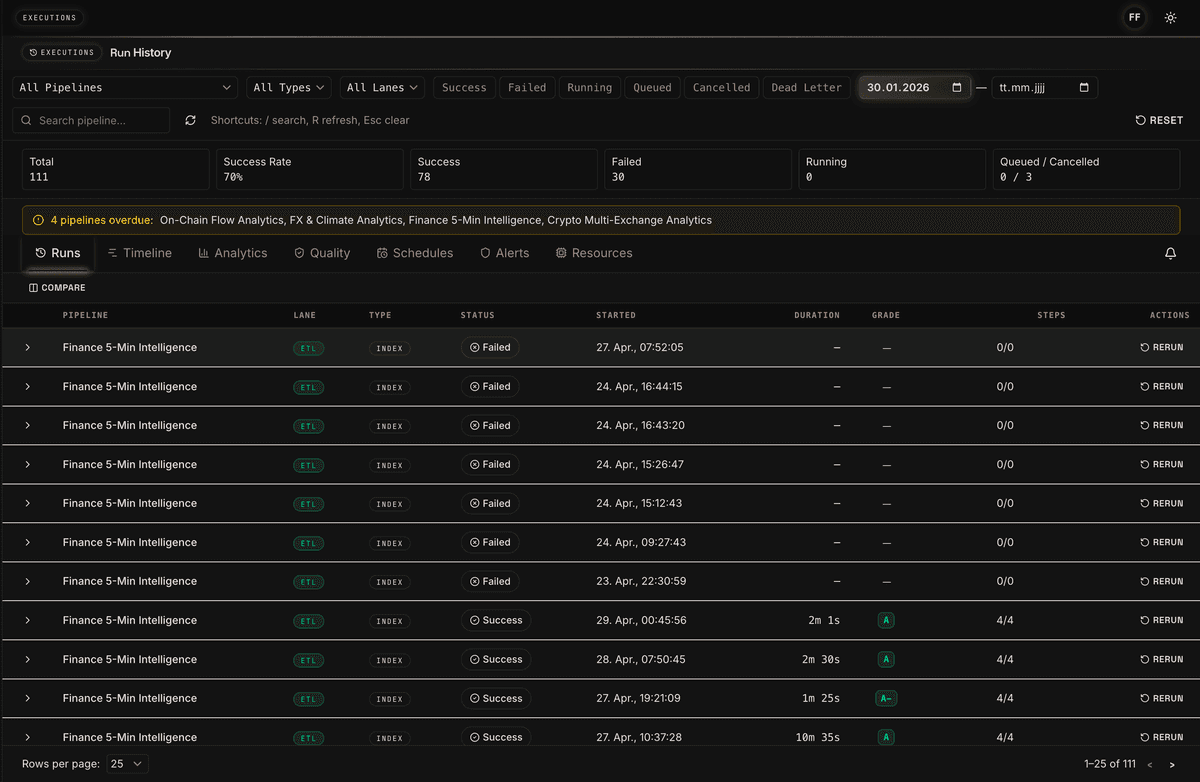The height and width of the screenshot is (782, 1200).
Task: Filter runs by Dead Letter status
Action: click(x=807, y=88)
